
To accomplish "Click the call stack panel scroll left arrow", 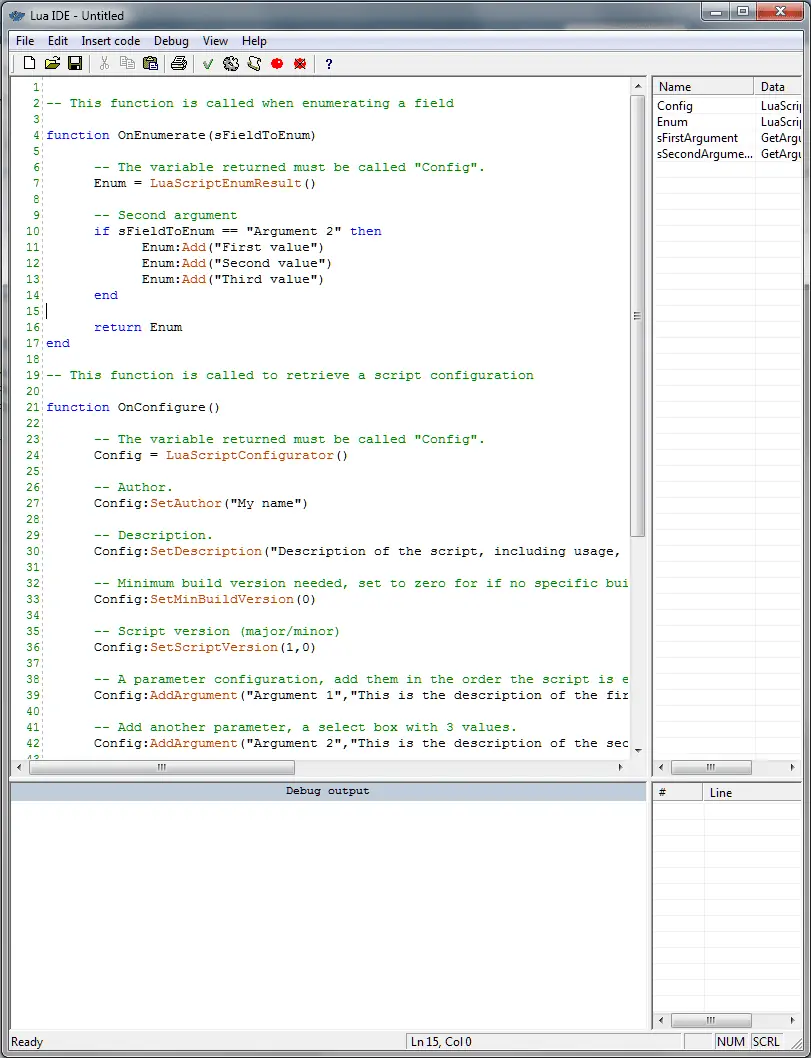I will click(x=661, y=1020).
